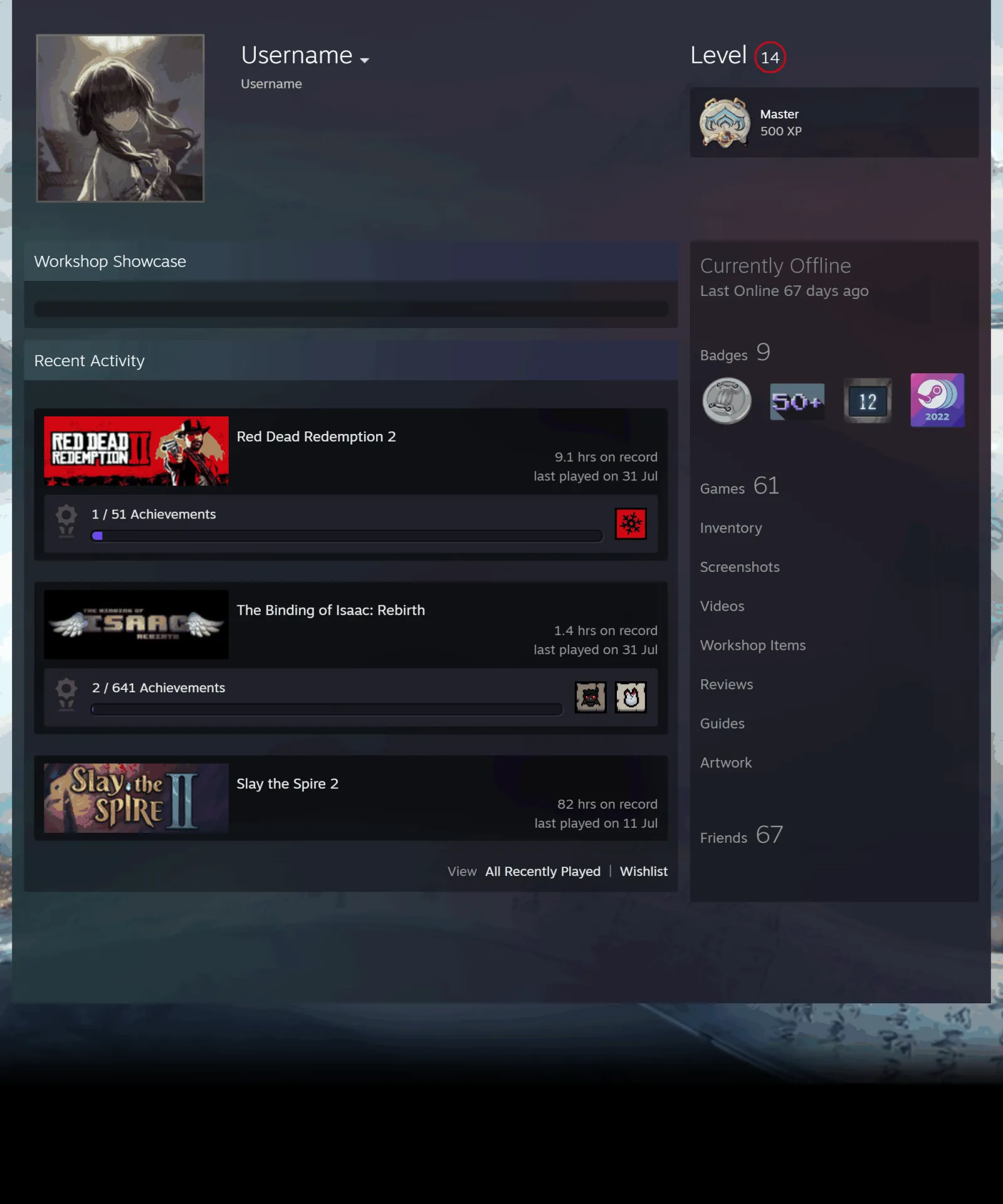Open the Inventory link
This screenshot has height=1204, width=1003.
pos(731,528)
